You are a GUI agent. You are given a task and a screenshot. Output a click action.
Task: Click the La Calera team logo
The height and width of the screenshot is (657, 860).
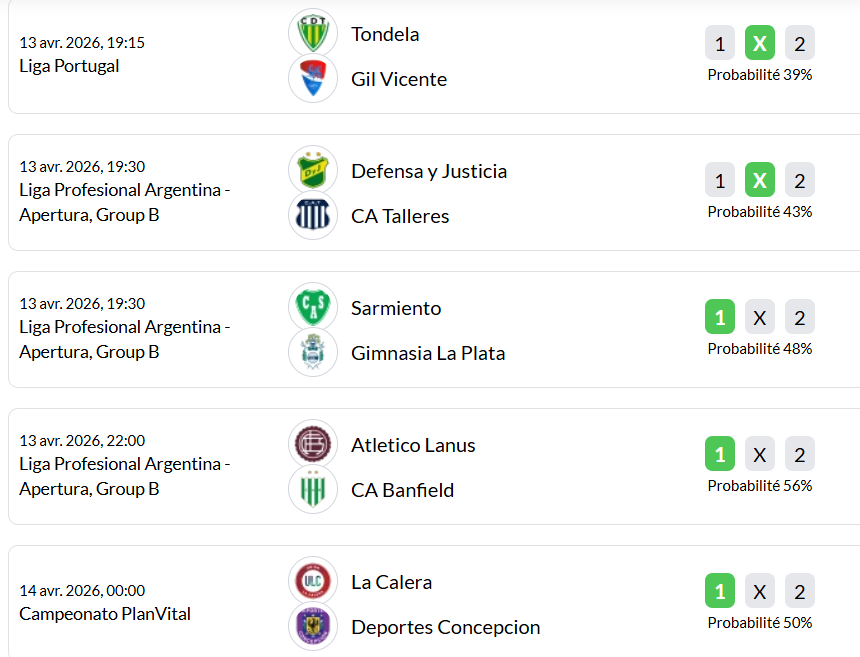313,582
